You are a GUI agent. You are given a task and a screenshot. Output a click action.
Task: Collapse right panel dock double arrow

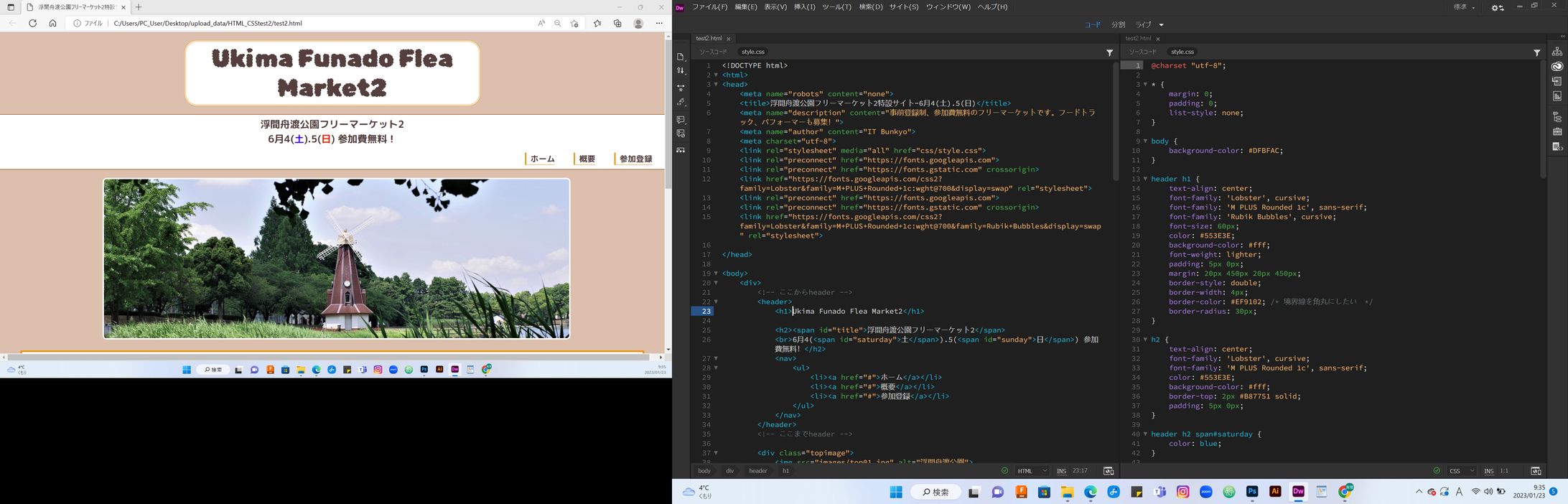pyautogui.click(x=1562, y=37)
